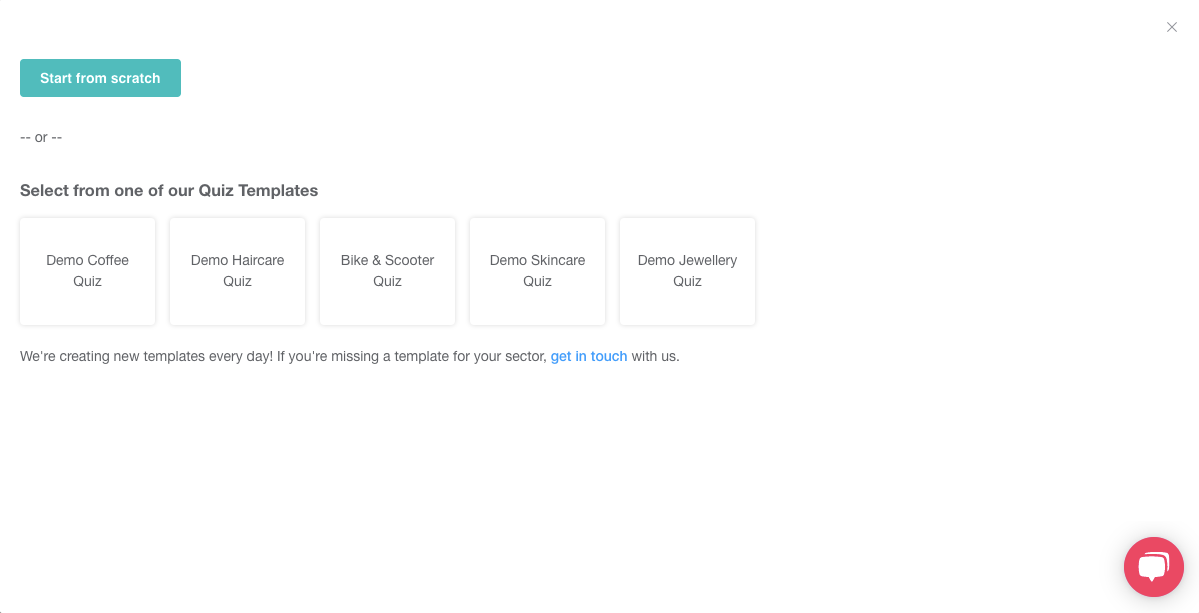Dismiss the template picker using the cross icon

[x=1171, y=28]
